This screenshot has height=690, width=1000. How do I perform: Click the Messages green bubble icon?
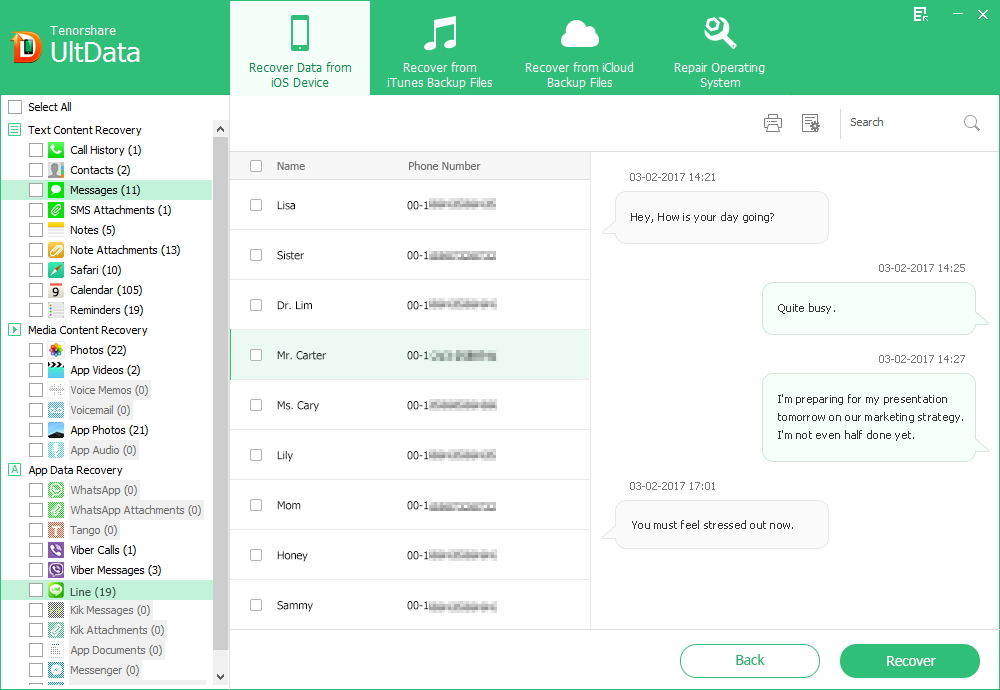pos(56,189)
